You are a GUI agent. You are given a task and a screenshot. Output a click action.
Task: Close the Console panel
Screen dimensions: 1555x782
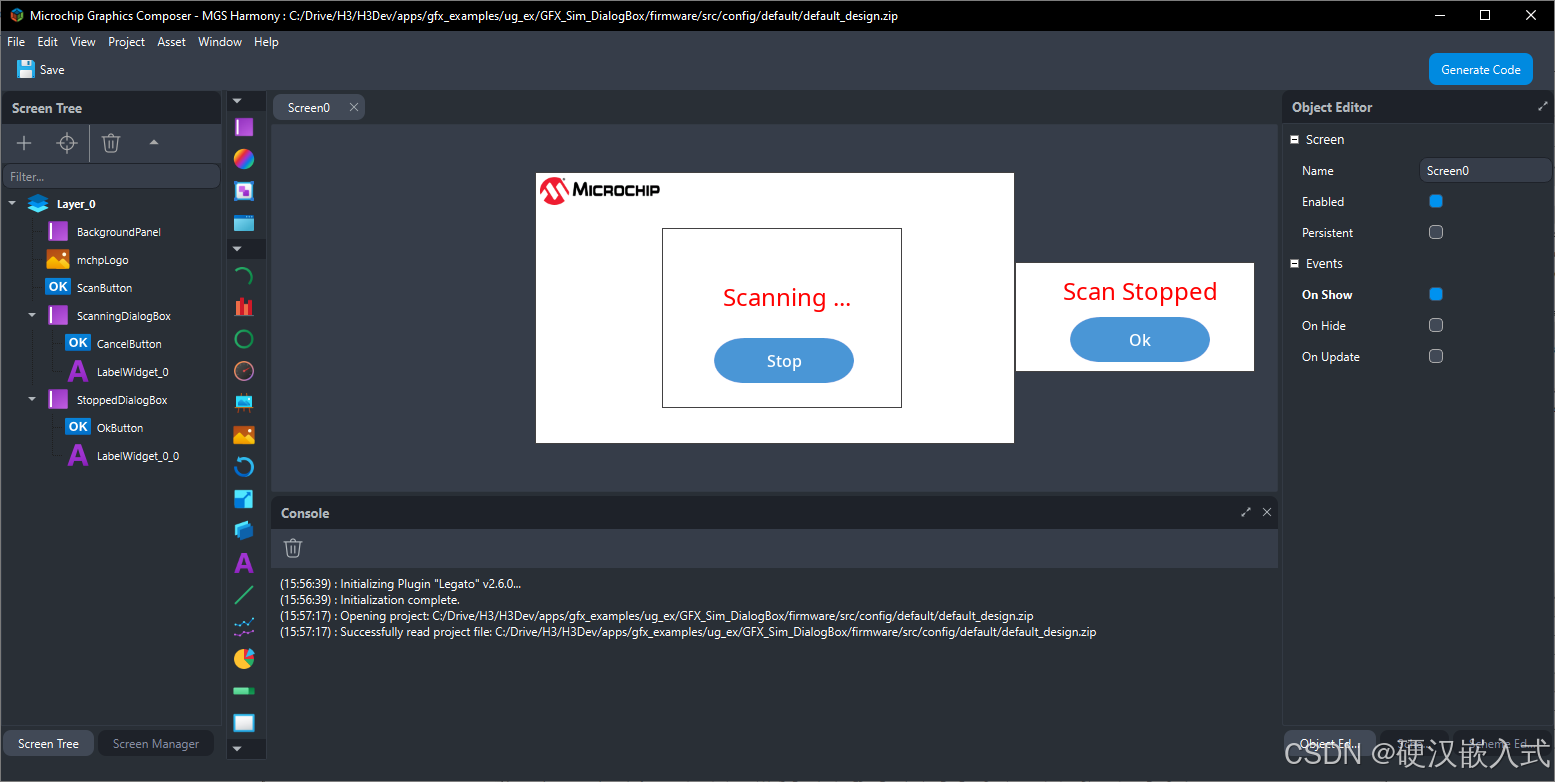pos(1267,512)
